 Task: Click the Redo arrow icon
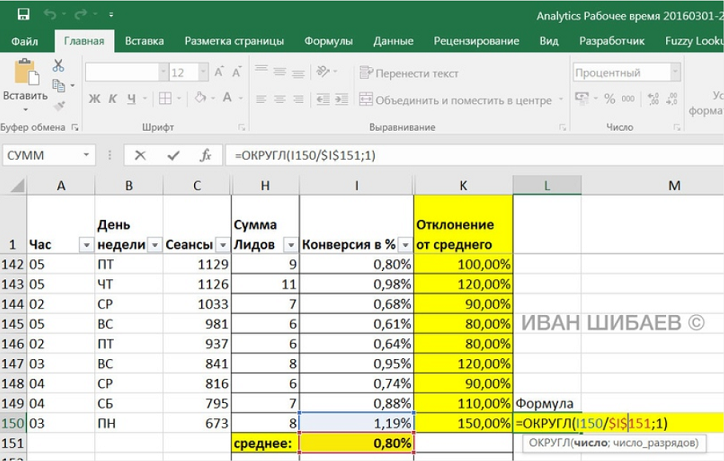coord(81,15)
